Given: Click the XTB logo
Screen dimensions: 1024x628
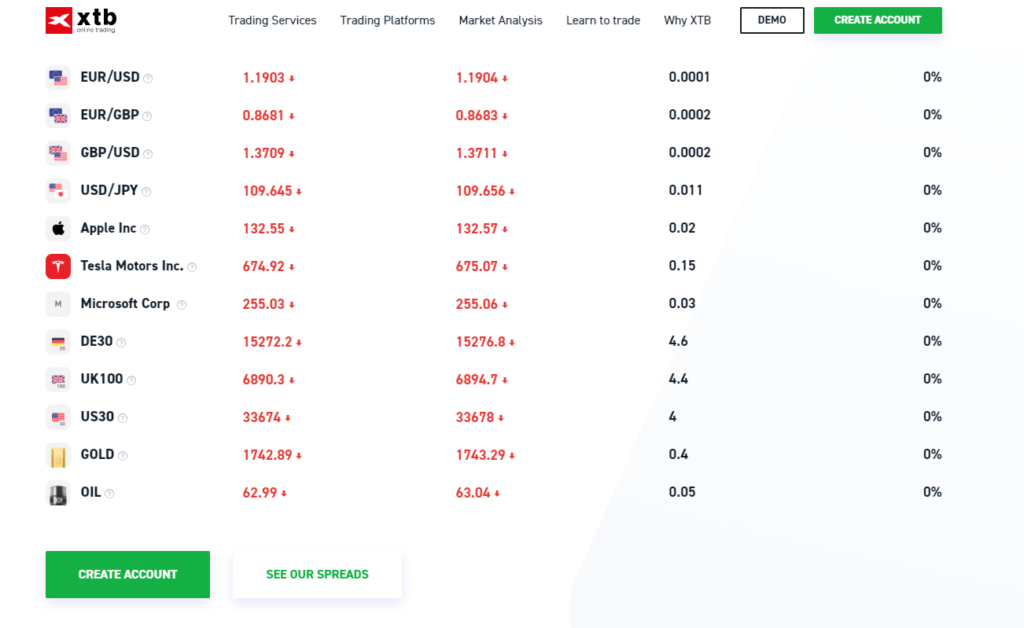Looking at the screenshot, I should [x=80, y=20].
